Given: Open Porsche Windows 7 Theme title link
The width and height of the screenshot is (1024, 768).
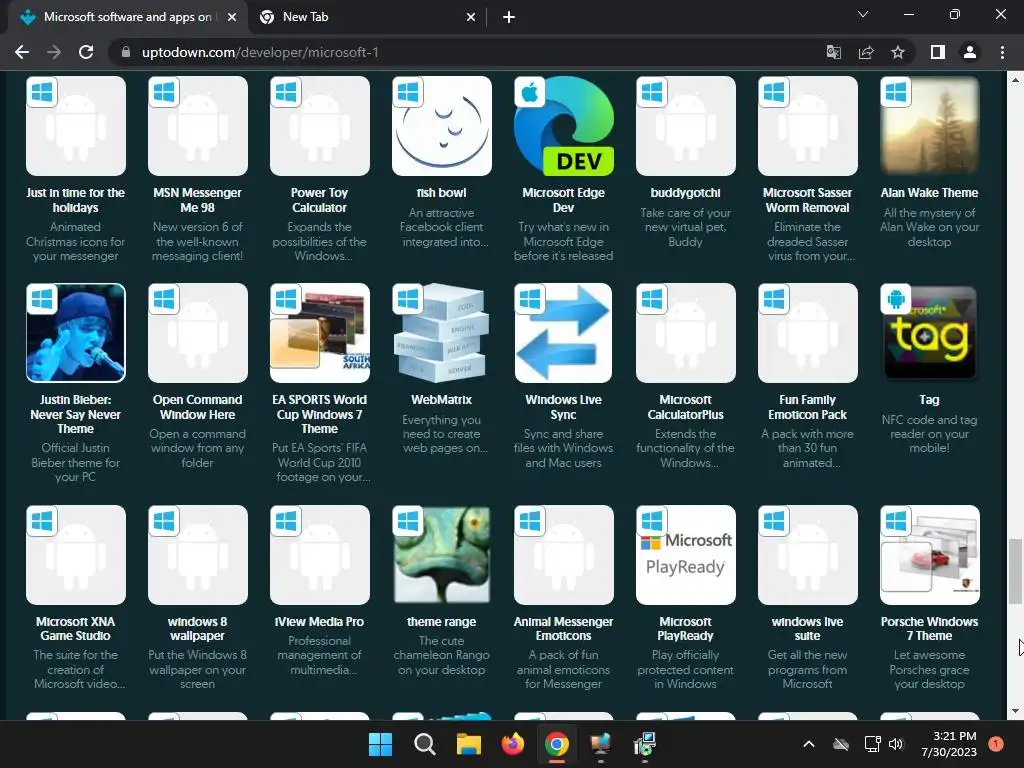Looking at the screenshot, I should pos(929,628).
